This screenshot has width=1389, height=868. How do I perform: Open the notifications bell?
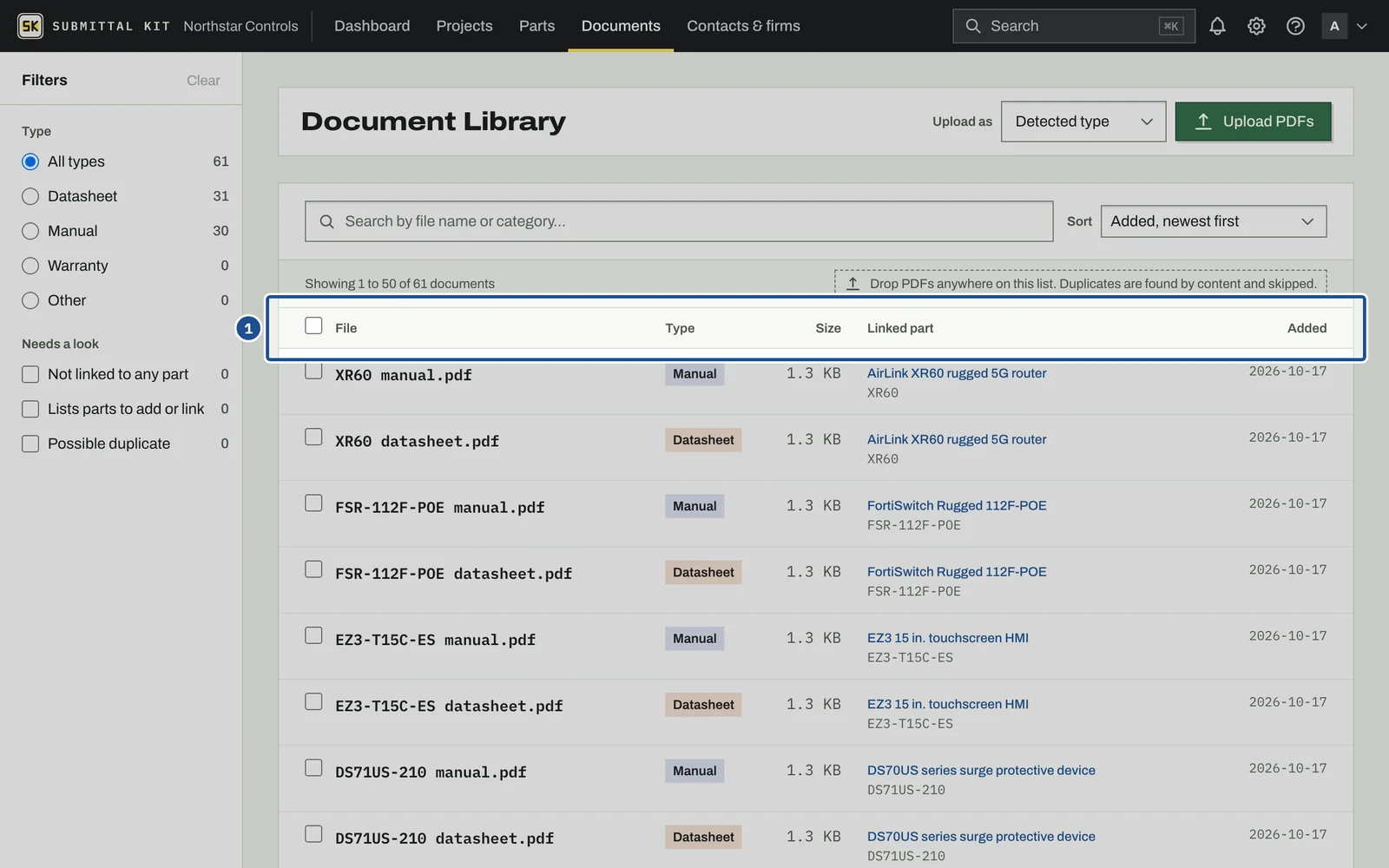click(x=1217, y=26)
